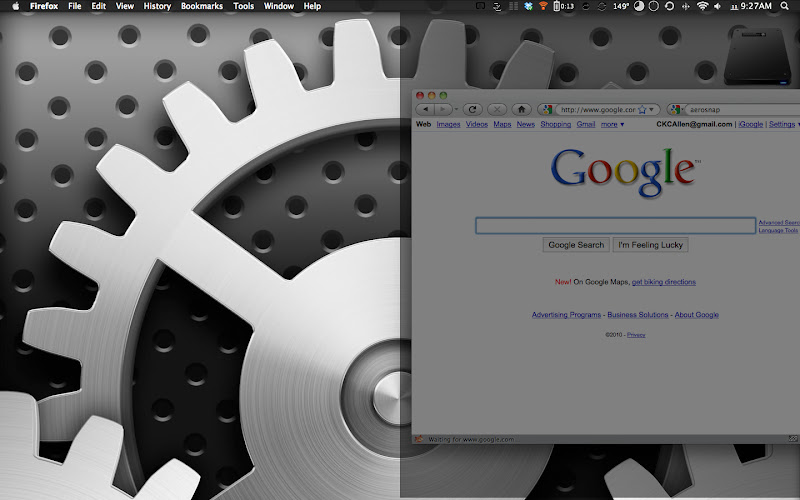
Task: Open the View menu
Action: (124, 6)
